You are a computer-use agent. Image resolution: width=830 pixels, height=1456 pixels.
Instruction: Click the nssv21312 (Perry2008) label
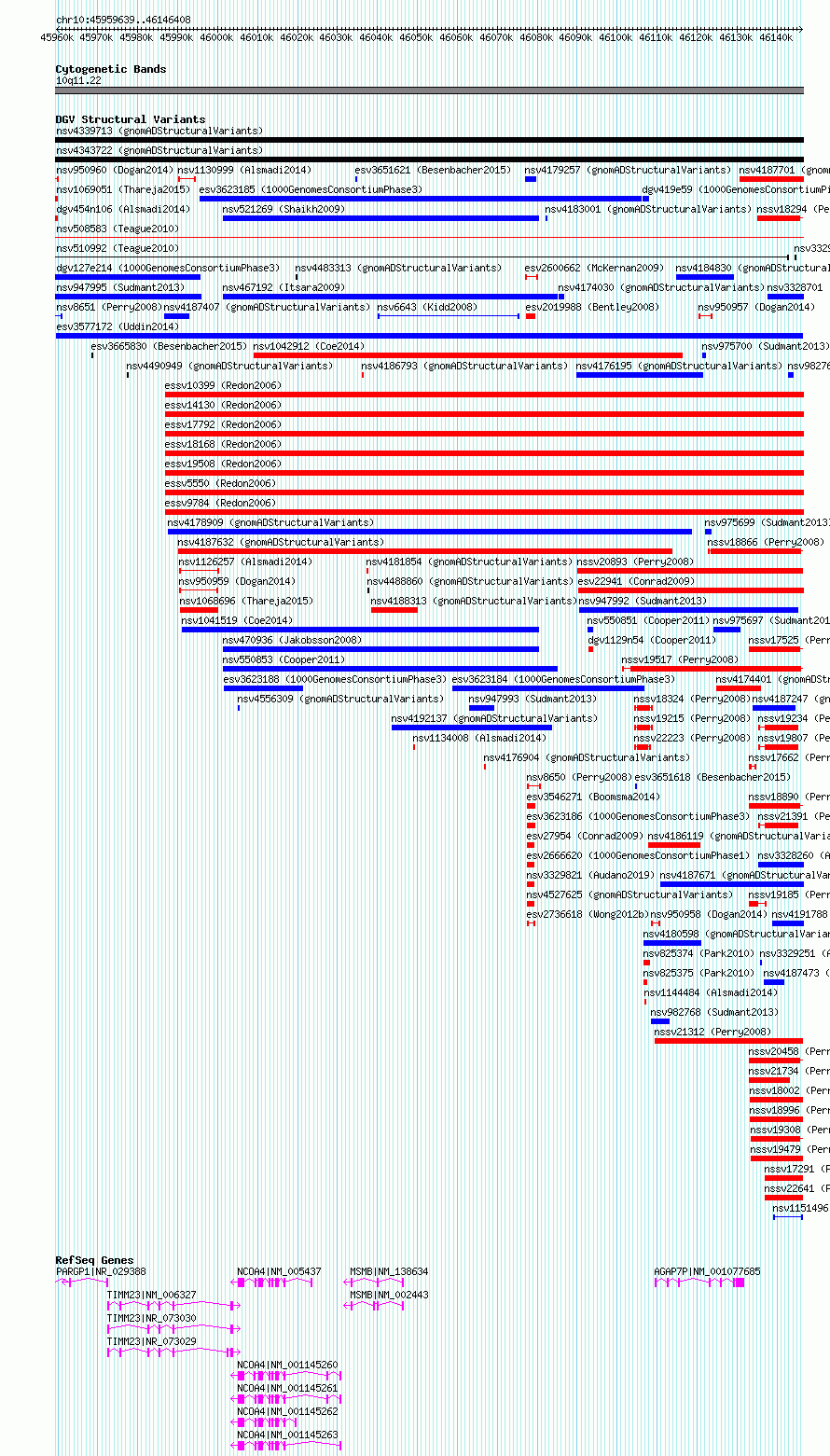point(713,1032)
